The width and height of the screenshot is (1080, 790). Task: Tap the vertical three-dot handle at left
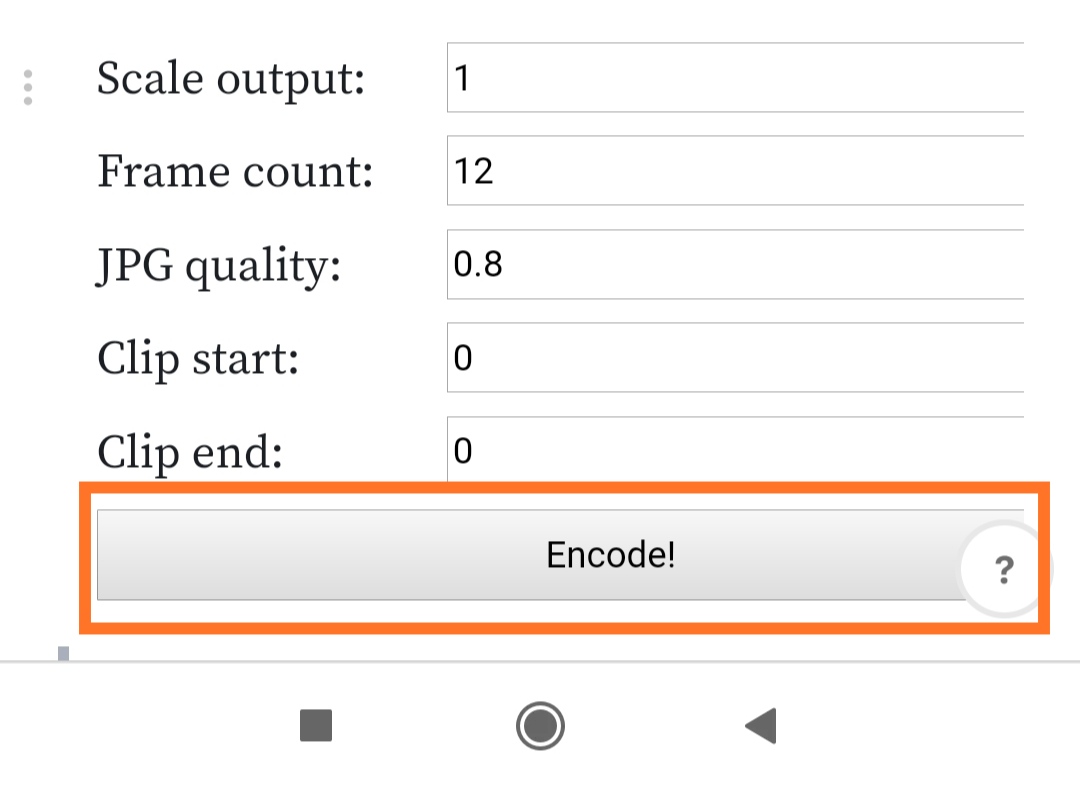pyautogui.click(x=28, y=87)
